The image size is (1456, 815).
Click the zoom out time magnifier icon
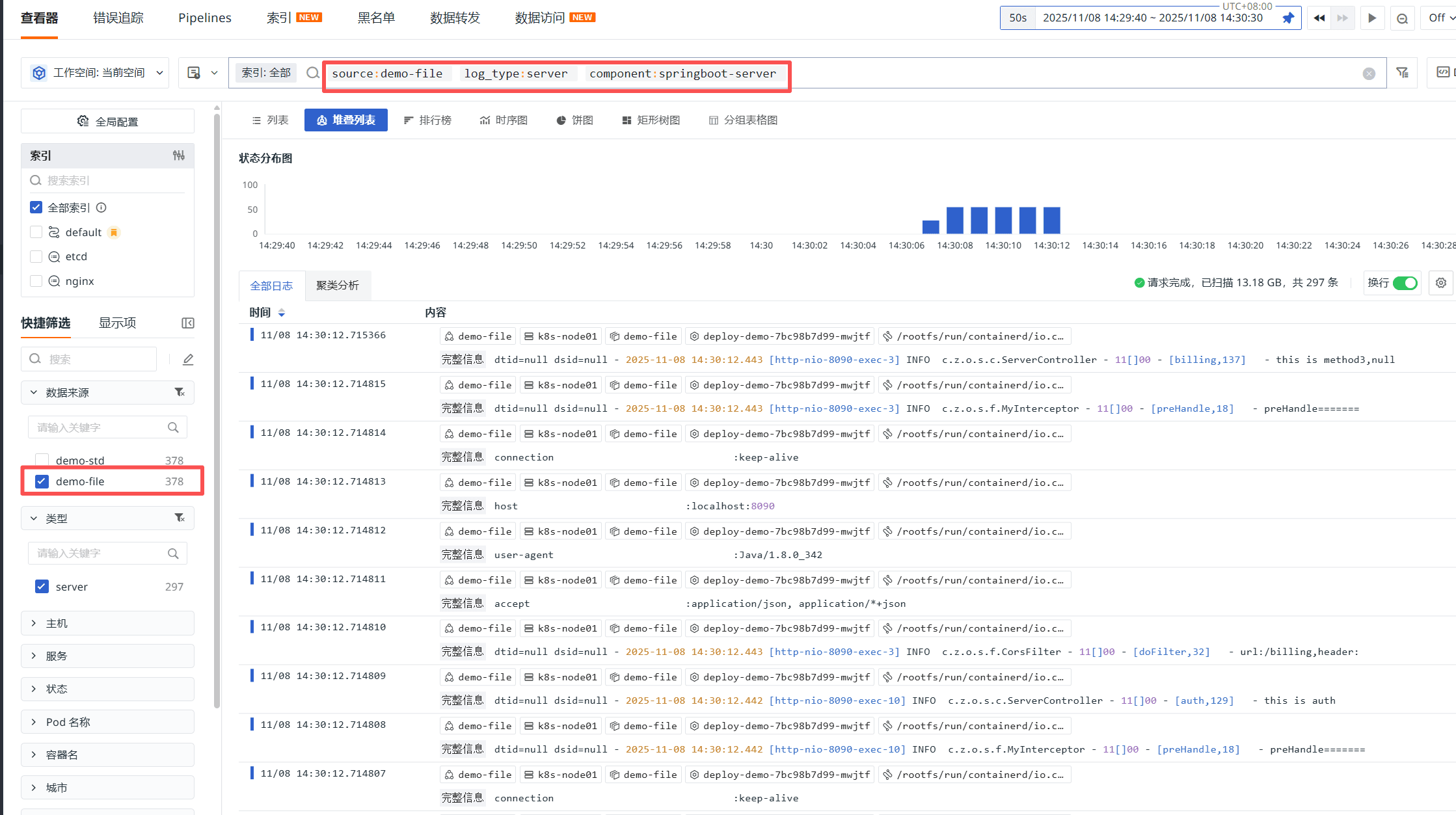pos(1402,18)
